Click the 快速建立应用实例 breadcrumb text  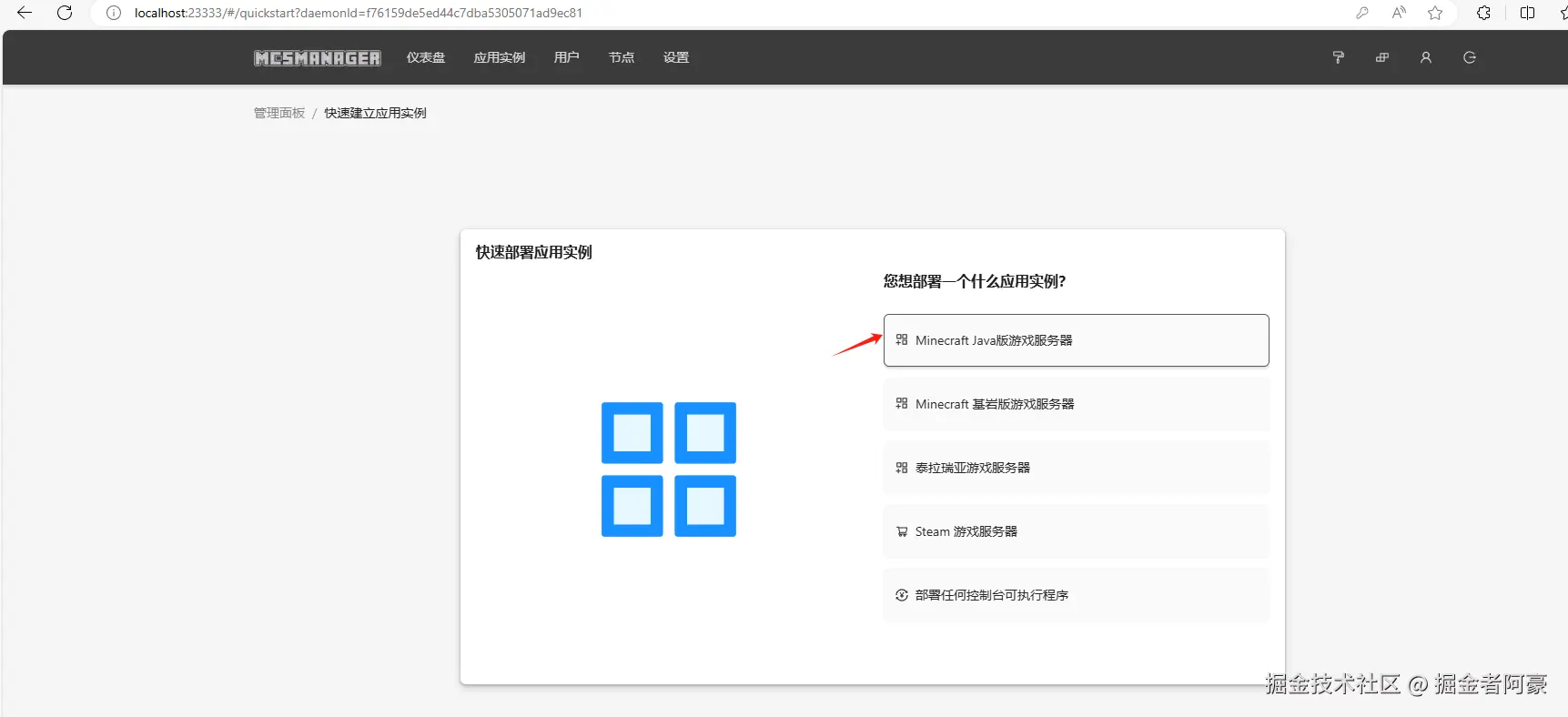coord(375,113)
